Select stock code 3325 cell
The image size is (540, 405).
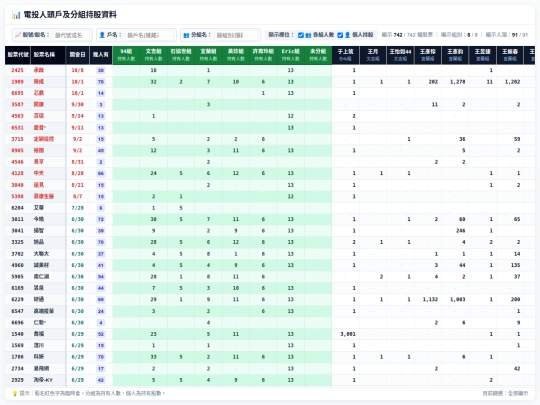coord(17,242)
